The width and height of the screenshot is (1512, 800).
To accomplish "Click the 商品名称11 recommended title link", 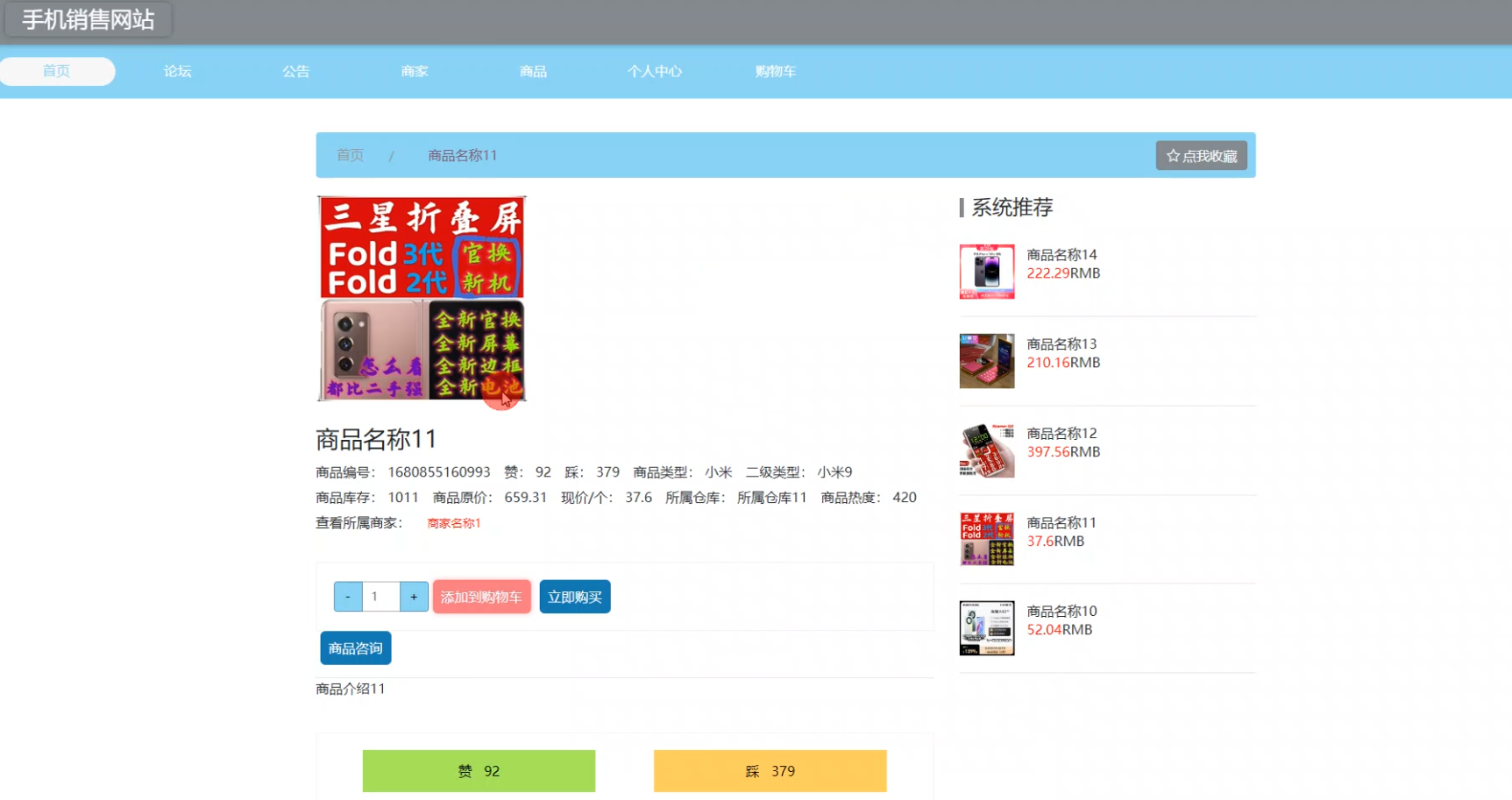I will pos(1061,523).
